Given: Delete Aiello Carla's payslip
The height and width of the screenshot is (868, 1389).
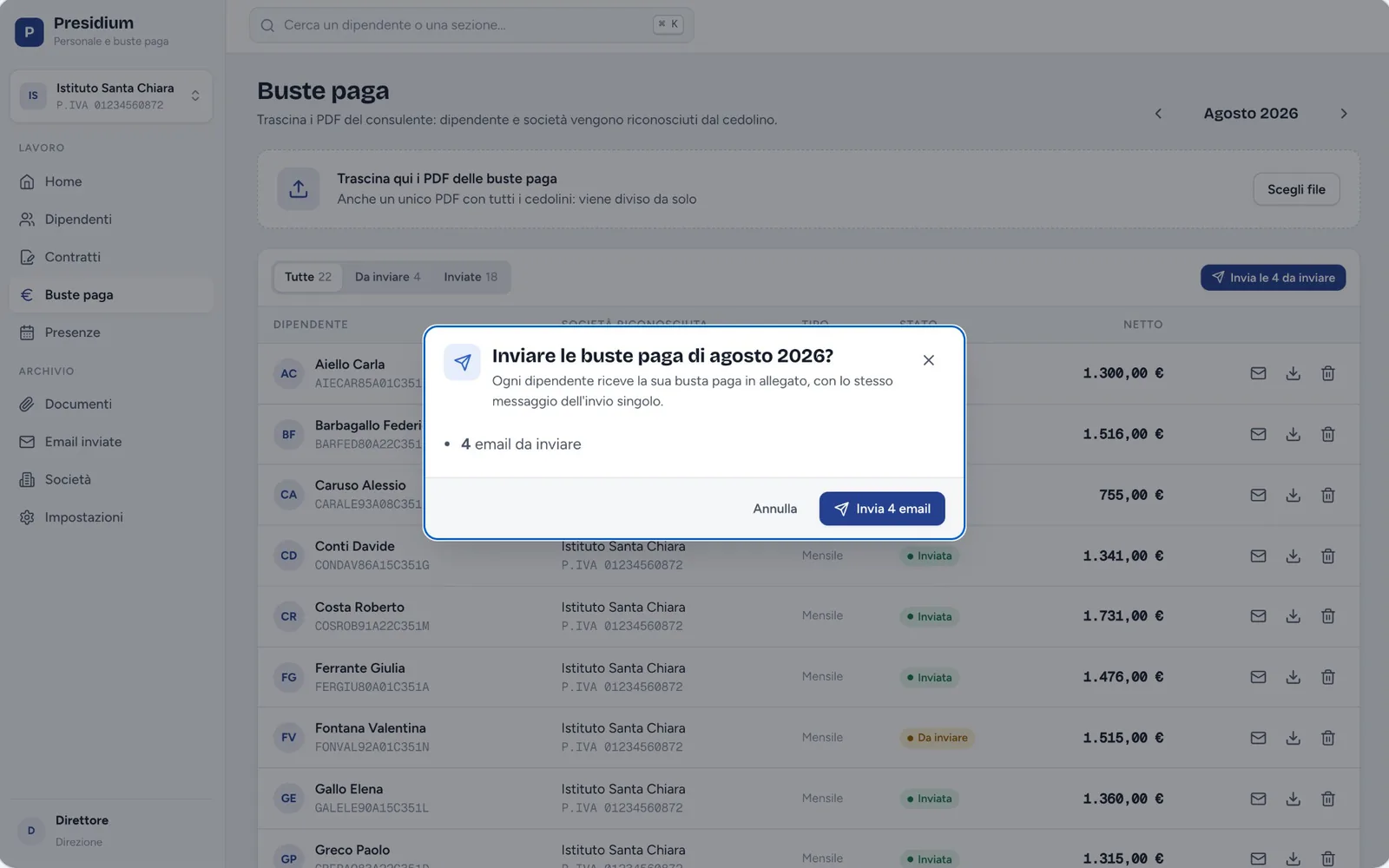Looking at the screenshot, I should [x=1327, y=373].
